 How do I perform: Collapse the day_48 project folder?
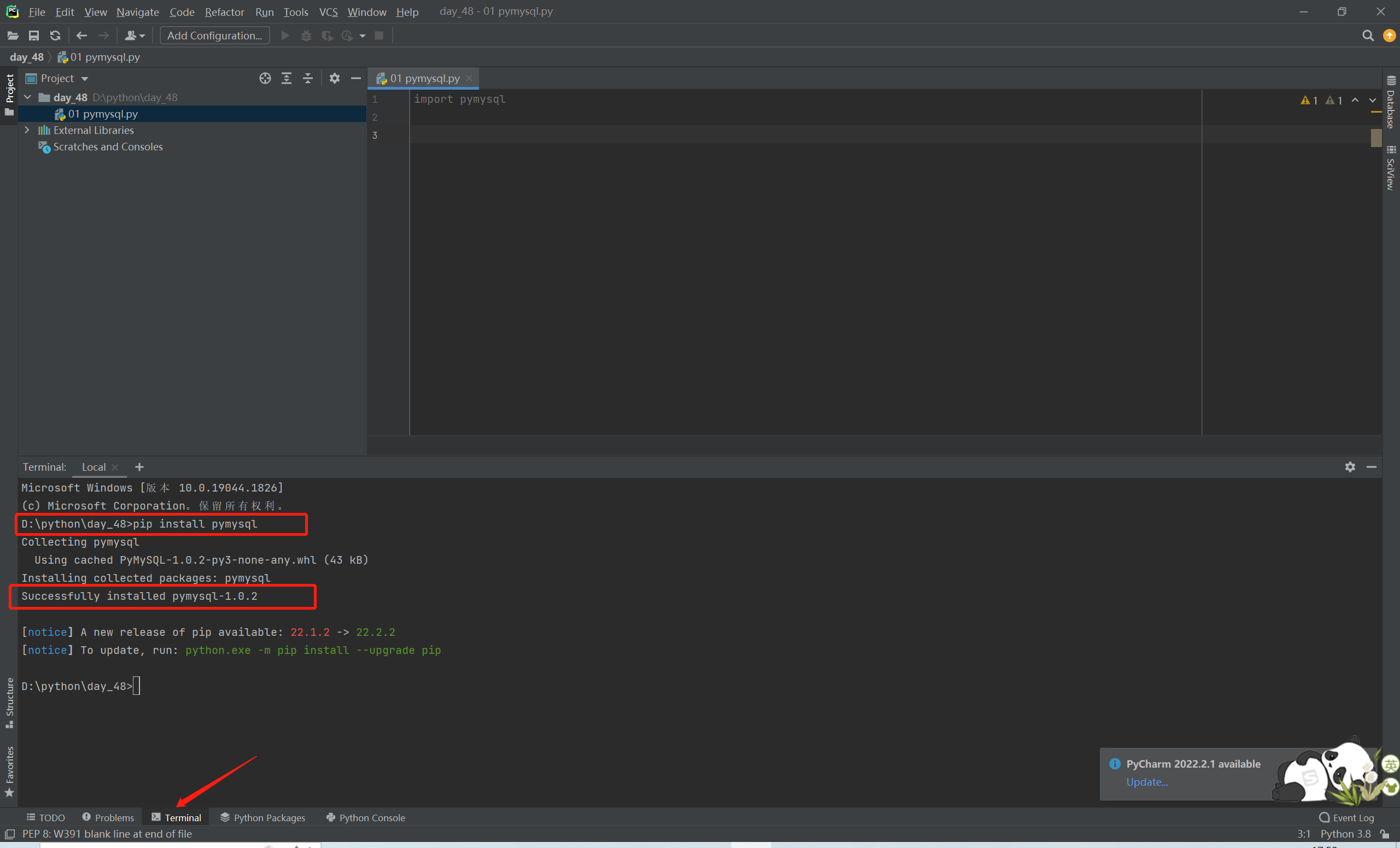[27, 97]
